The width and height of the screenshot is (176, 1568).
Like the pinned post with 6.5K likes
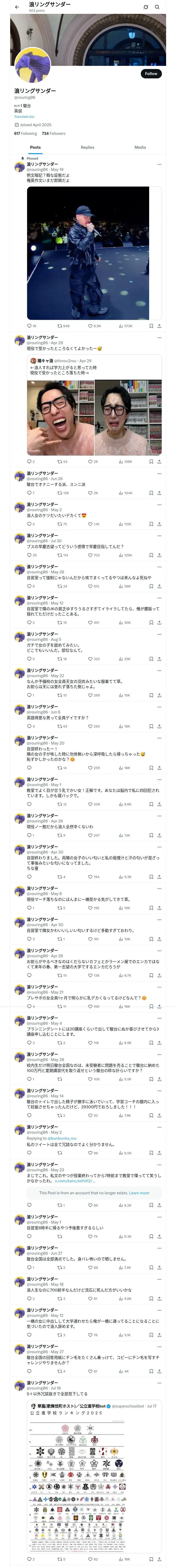90,326
